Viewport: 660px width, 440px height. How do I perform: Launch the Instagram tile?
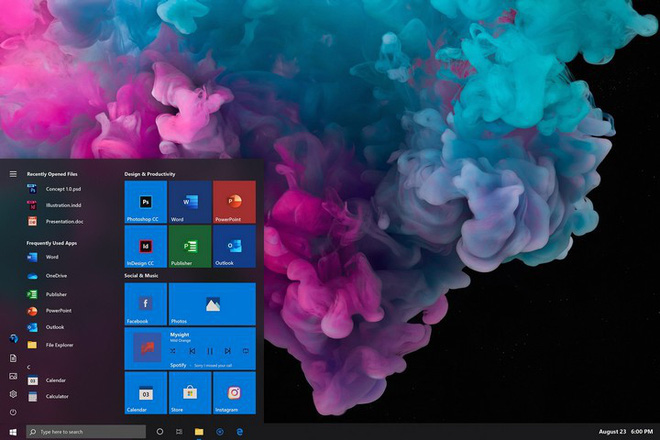tap(234, 393)
